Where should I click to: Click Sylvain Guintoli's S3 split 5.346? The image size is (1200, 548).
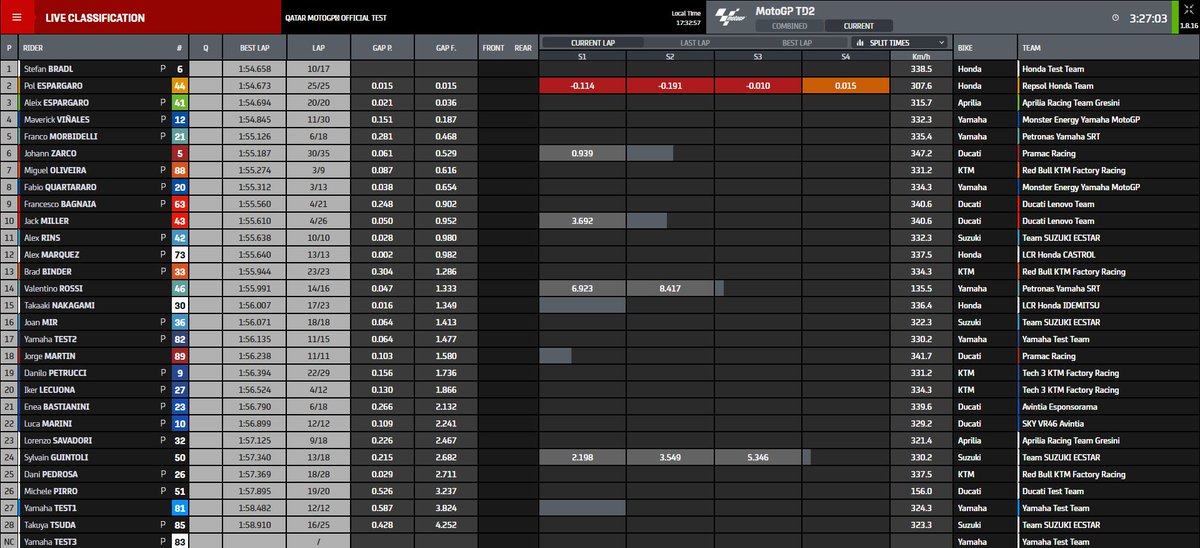point(757,457)
